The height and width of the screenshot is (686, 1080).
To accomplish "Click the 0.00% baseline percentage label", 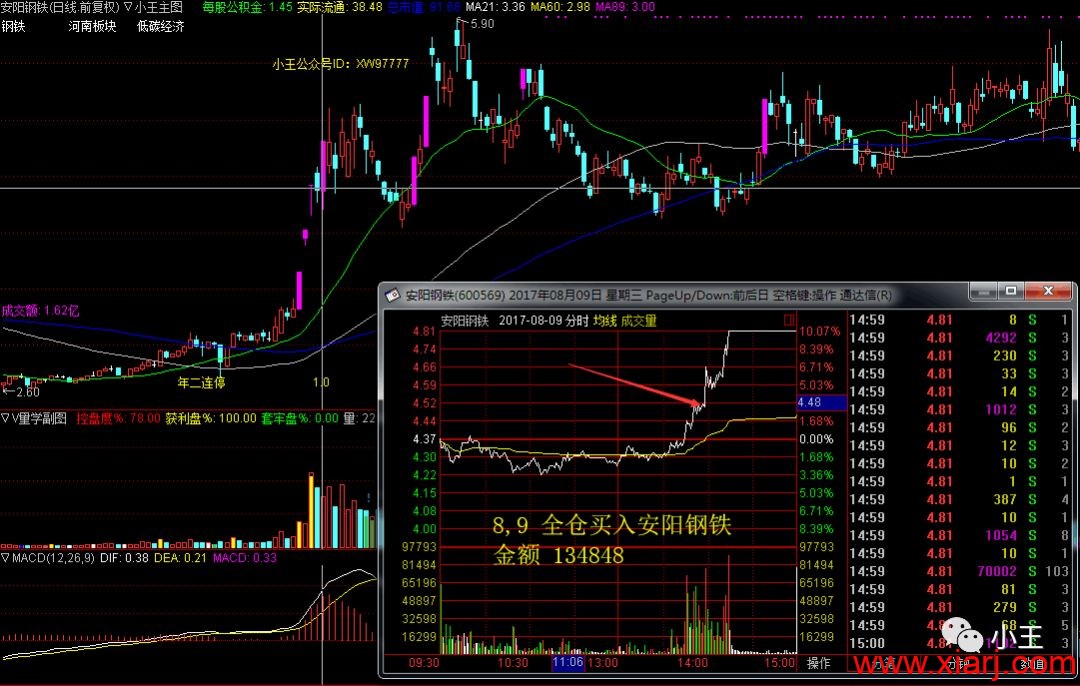I will (x=816, y=439).
